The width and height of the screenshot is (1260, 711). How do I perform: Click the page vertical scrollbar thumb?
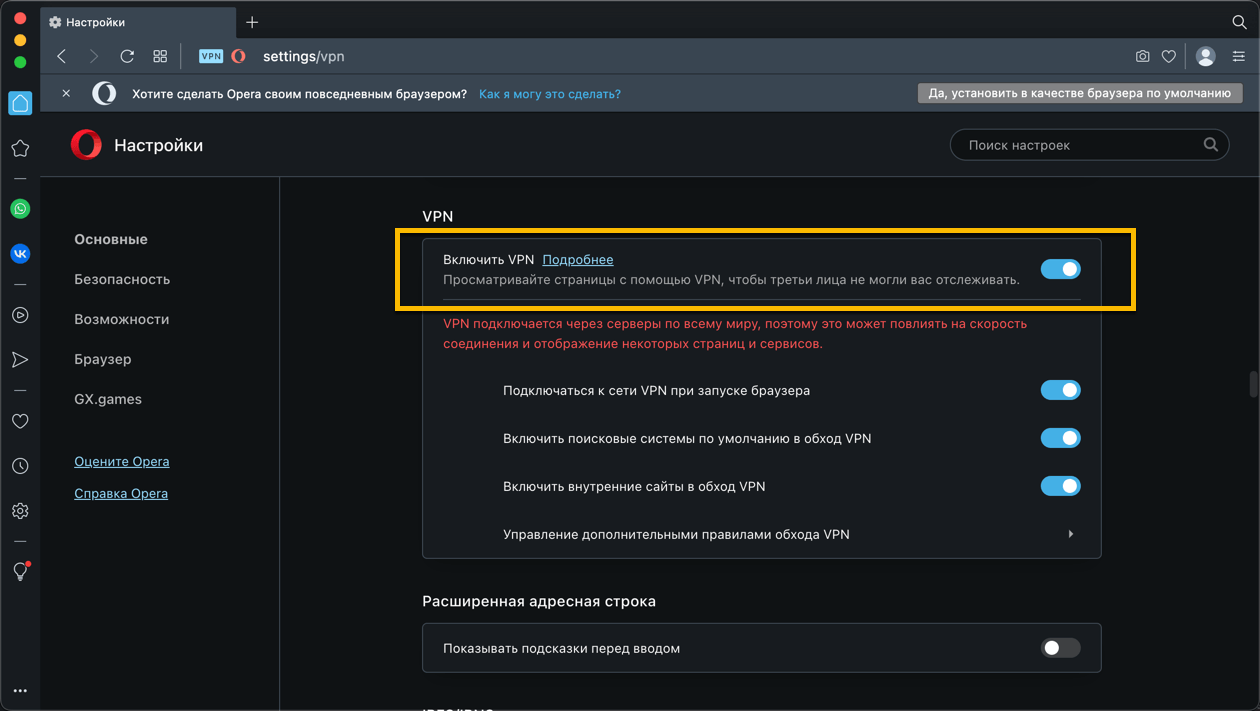pos(1252,384)
